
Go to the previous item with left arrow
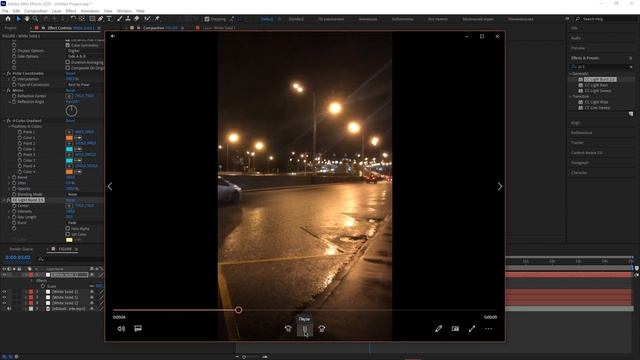[x=110, y=187]
